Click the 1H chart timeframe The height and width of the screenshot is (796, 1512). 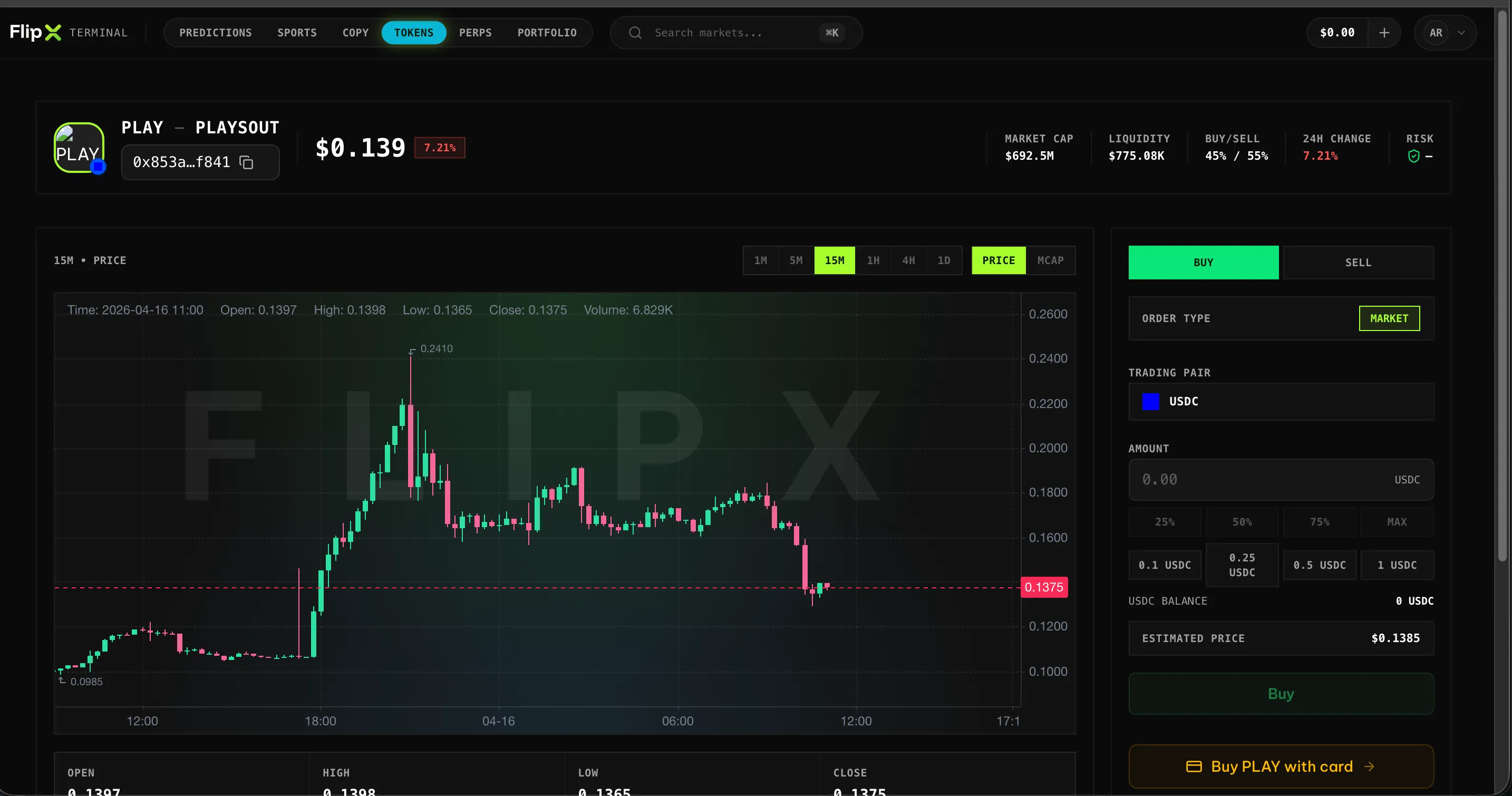click(x=874, y=260)
